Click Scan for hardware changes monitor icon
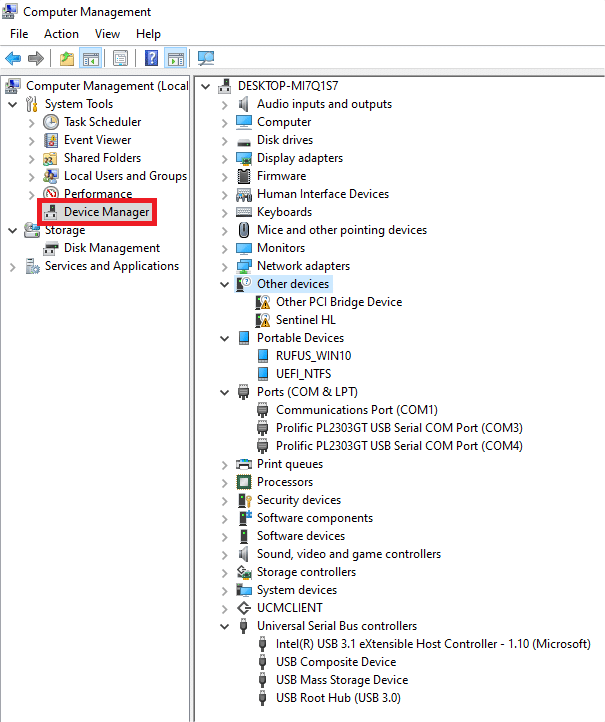The image size is (605, 722). [x=206, y=58]
